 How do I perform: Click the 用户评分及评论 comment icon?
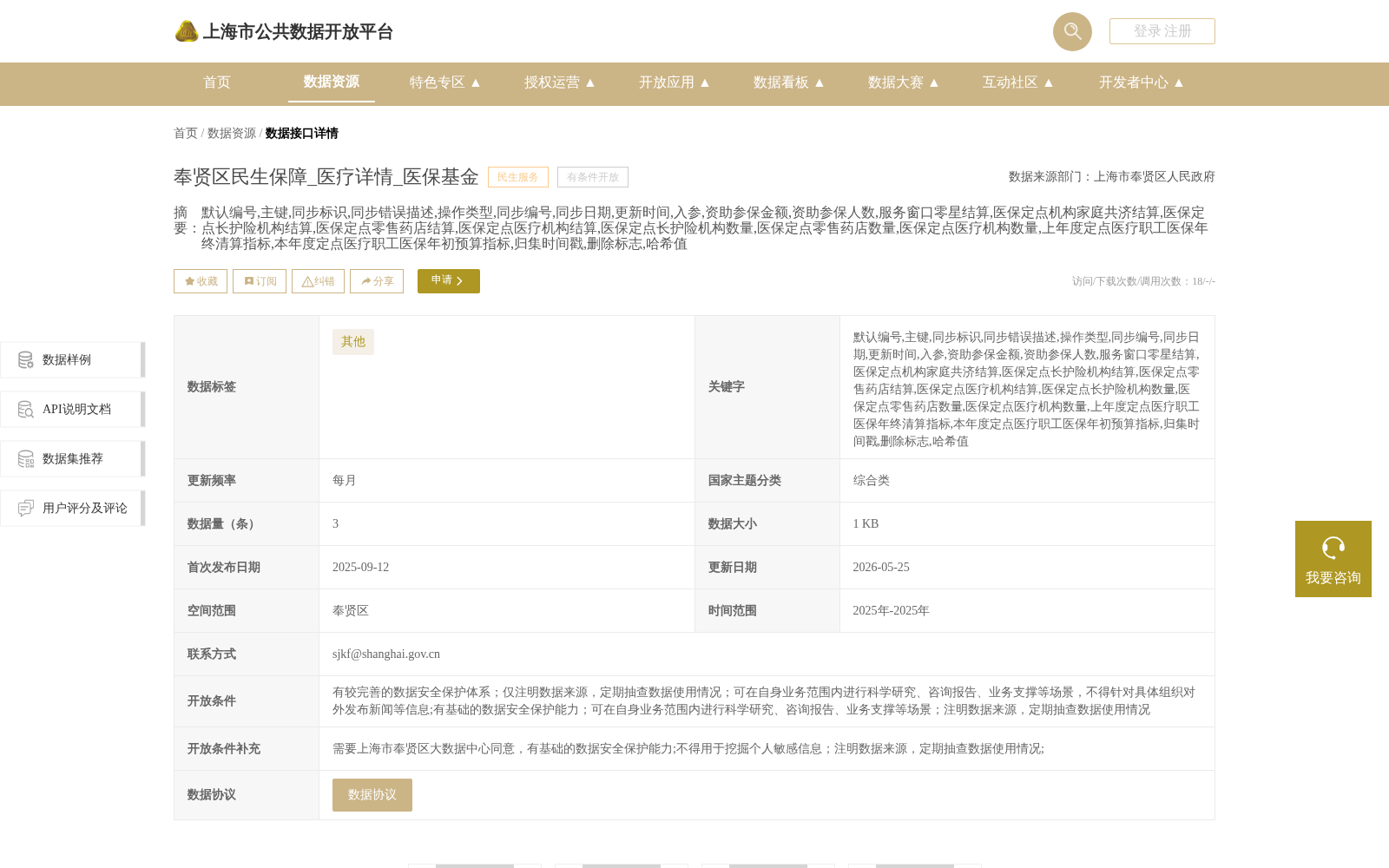(x=26, y=508)
